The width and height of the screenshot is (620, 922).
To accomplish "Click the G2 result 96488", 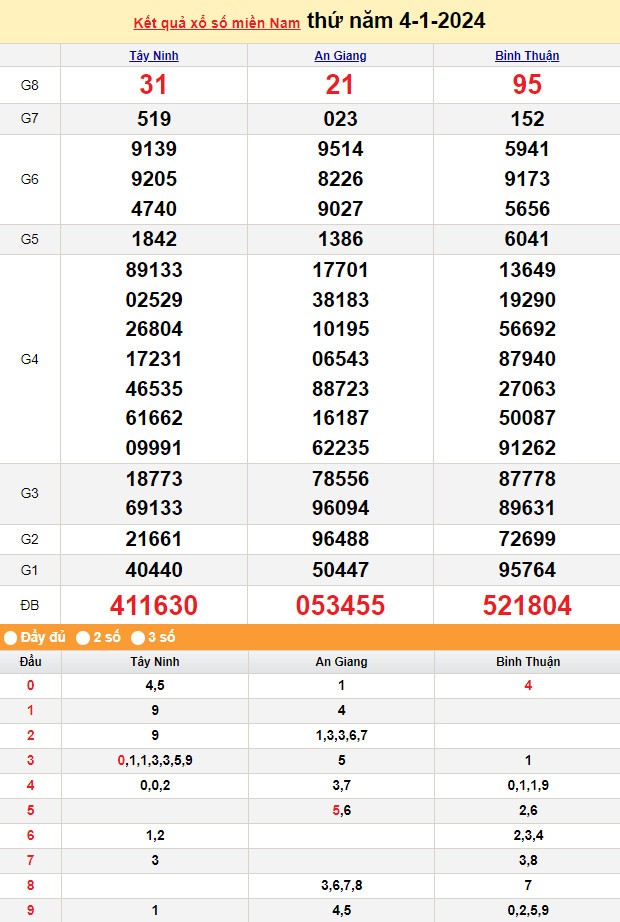I will (340, 539).
